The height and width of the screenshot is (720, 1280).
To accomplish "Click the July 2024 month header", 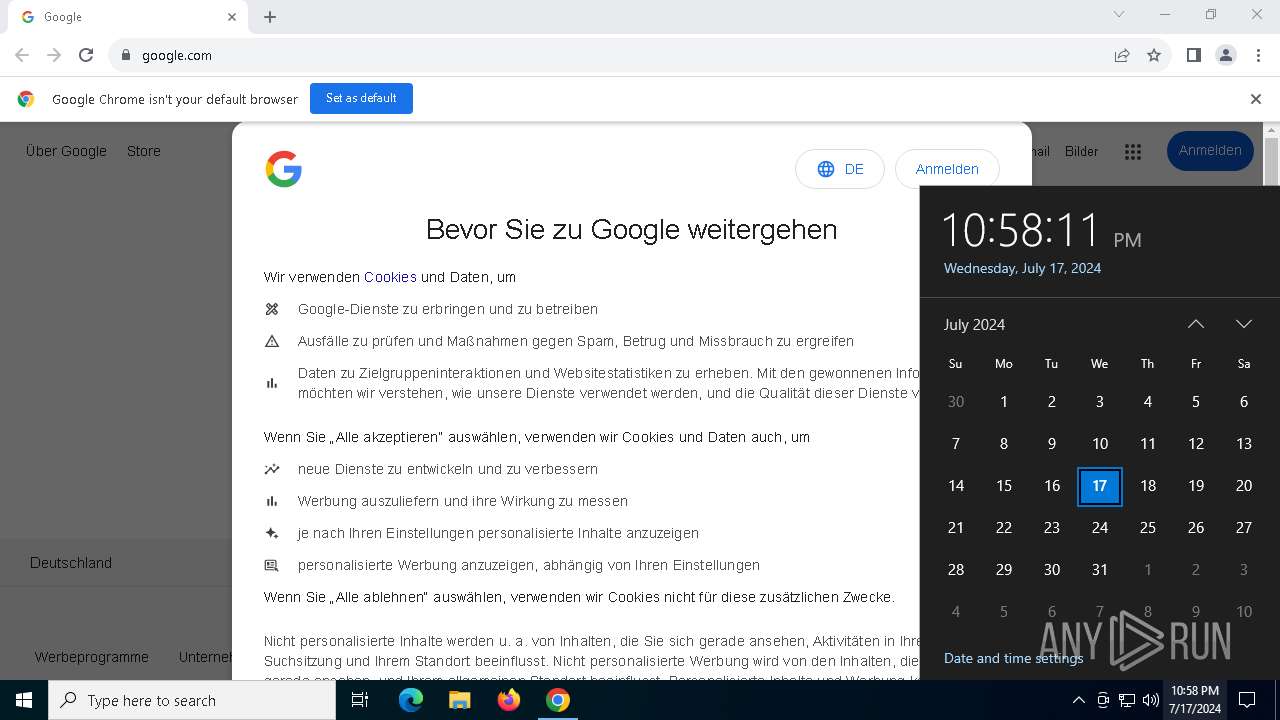I will click(974, 324).
